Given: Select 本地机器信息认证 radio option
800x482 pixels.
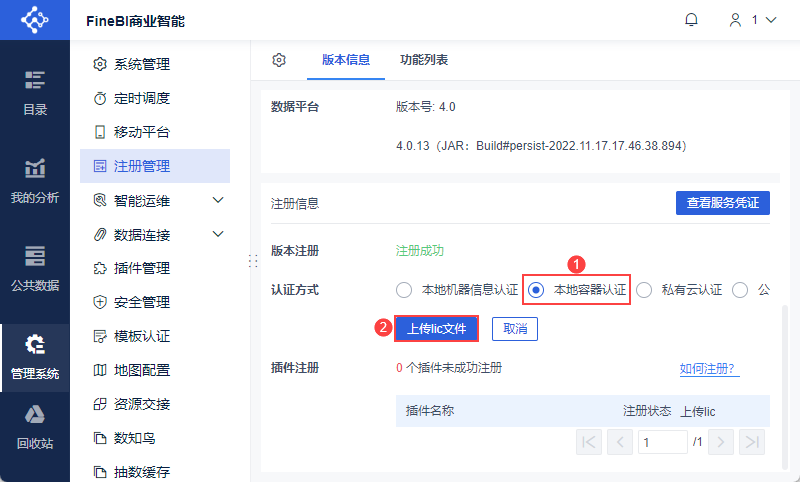Looking at the screenshot, I should coord(404,290).
